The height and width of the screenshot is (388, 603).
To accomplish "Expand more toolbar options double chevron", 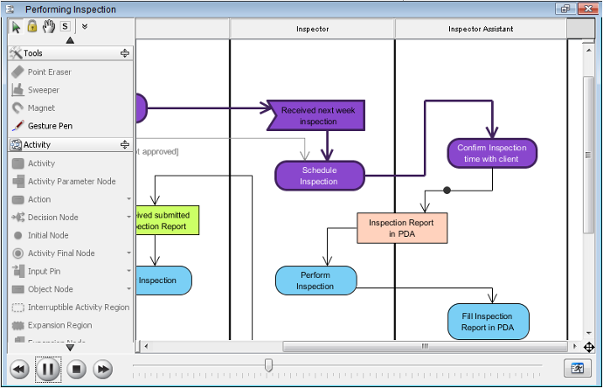I will point(85,27).
